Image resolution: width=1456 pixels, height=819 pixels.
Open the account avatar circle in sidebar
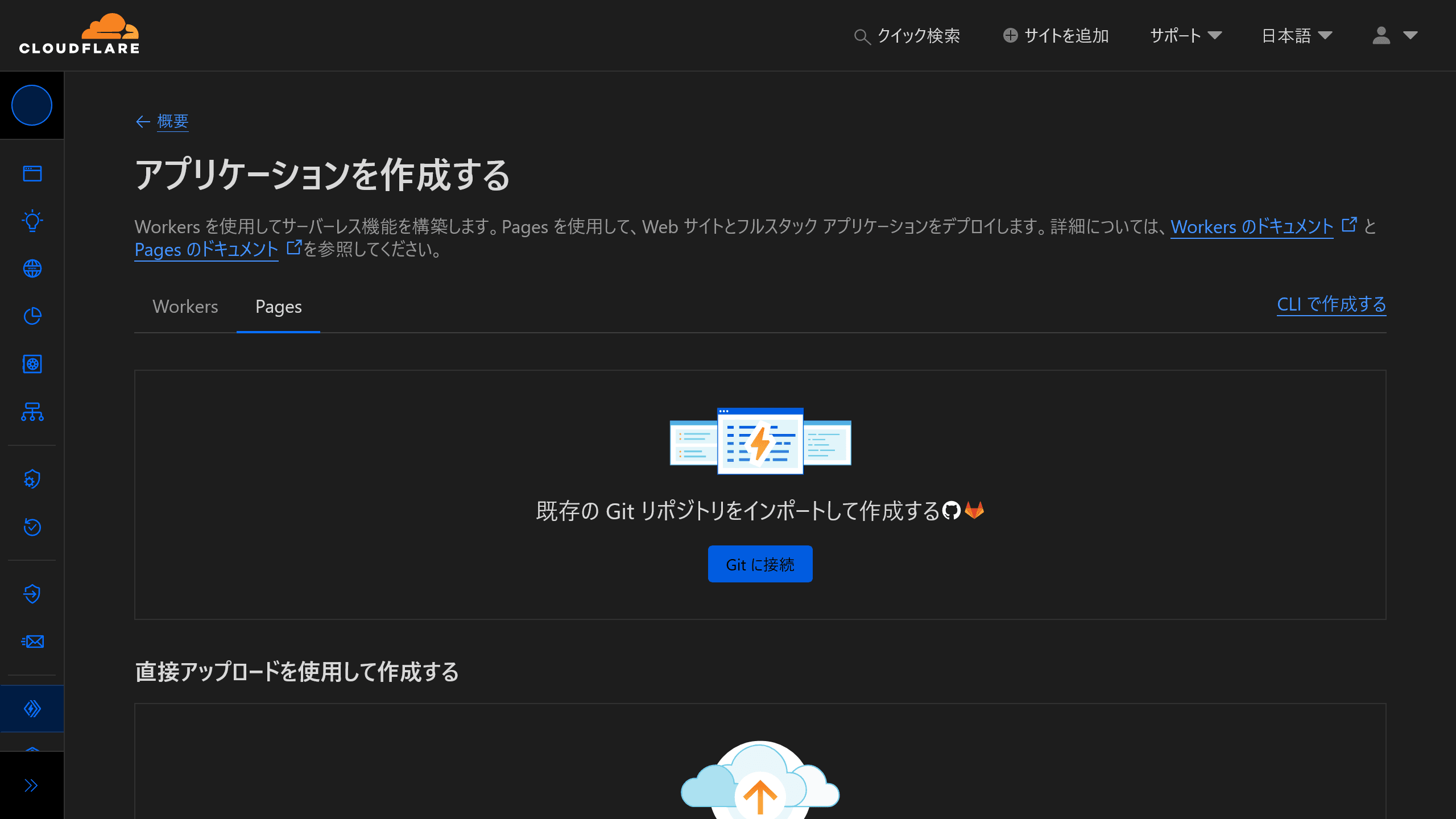coord(32,105)
